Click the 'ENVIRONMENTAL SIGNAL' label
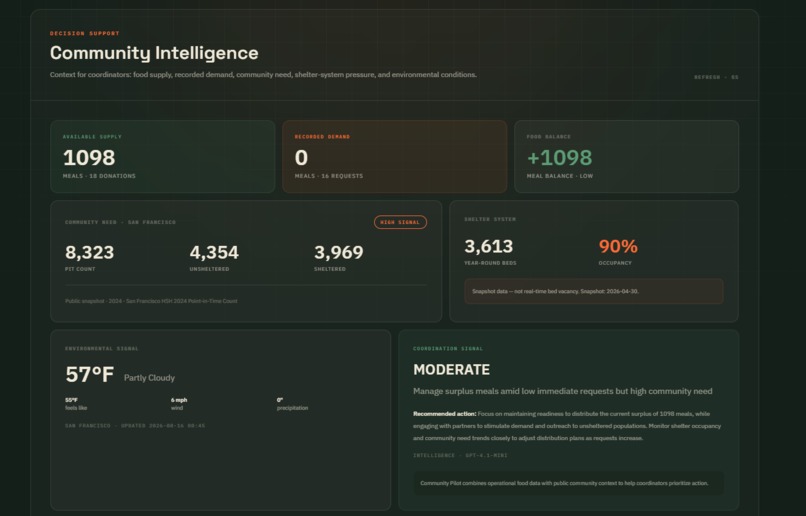 [x=102, y=348]
